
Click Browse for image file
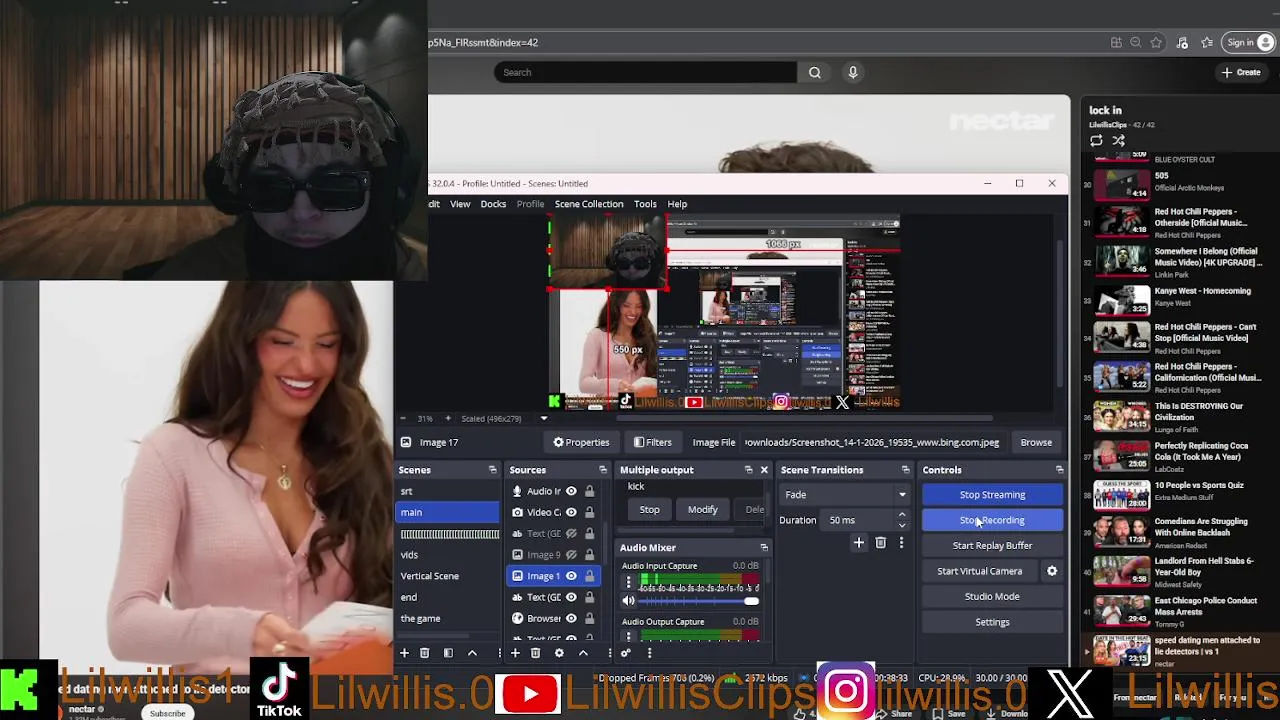1036,442
